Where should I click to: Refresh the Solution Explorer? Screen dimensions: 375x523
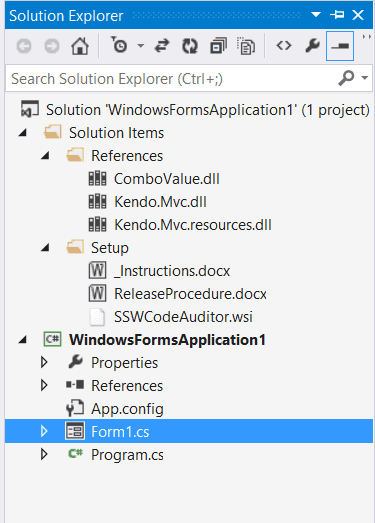tap(190, 46)
